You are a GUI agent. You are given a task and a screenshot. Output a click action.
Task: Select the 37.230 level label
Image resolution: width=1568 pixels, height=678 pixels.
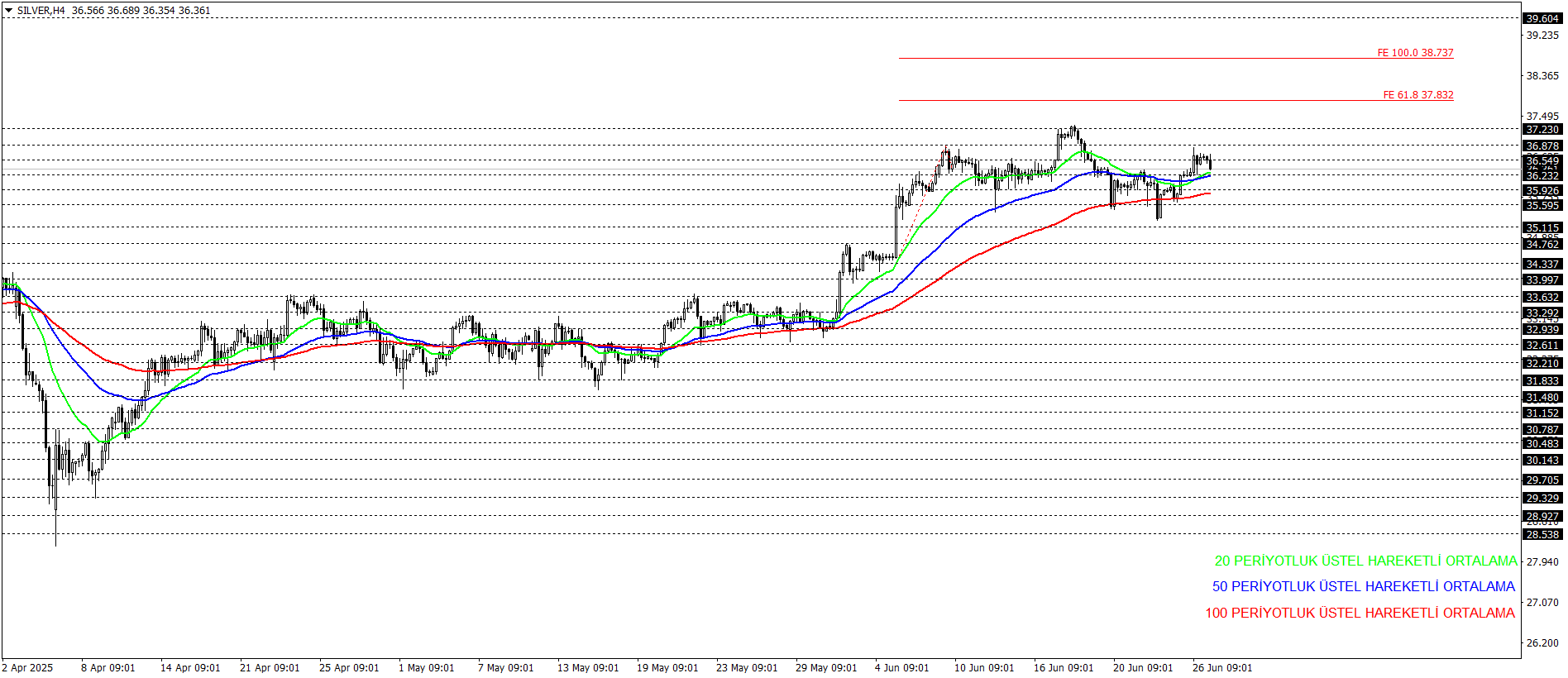[x=1542, y=129]
